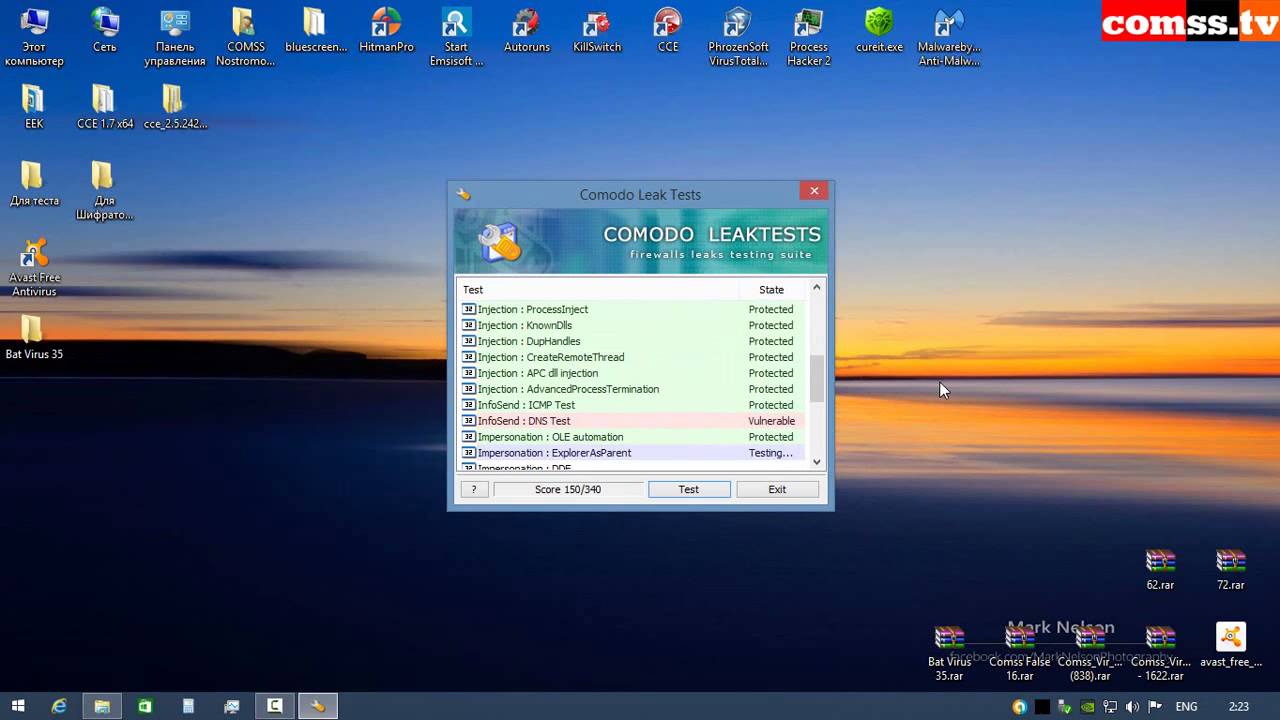This screenshot has width=1280, height=720.
Task: Click the Score 150/340 progress bar
Action: click(568, 489)
